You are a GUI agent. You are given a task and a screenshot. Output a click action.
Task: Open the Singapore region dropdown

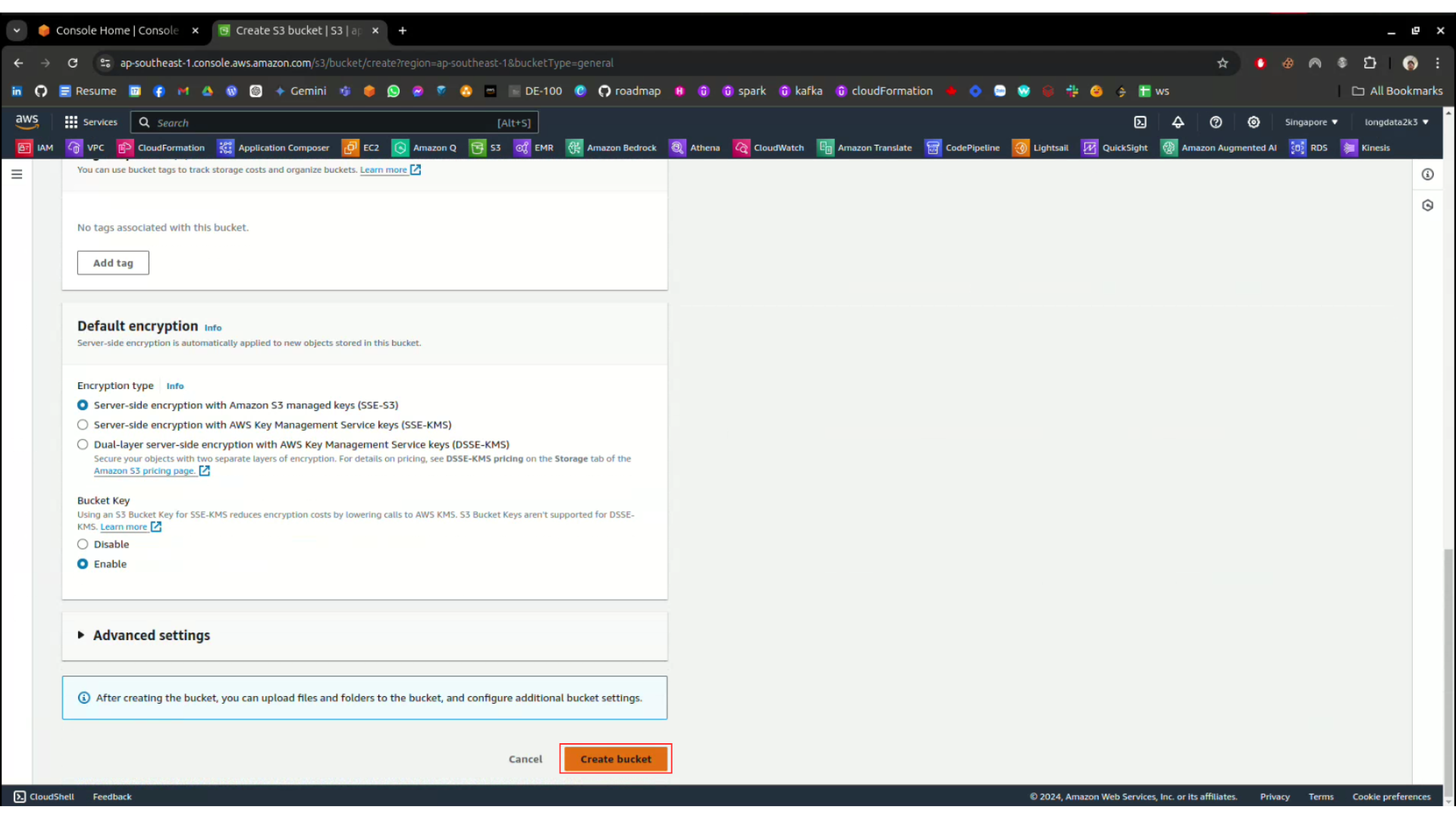1310,122
